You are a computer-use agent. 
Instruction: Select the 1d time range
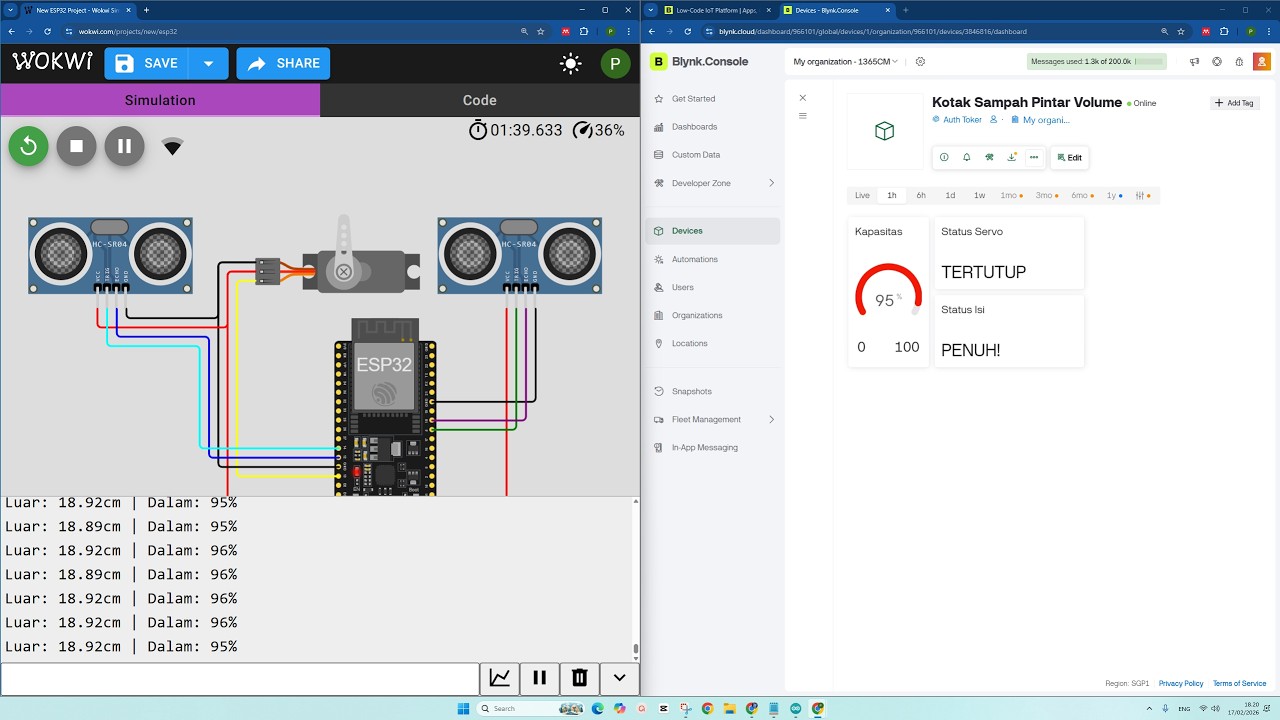tap(950, 196)
